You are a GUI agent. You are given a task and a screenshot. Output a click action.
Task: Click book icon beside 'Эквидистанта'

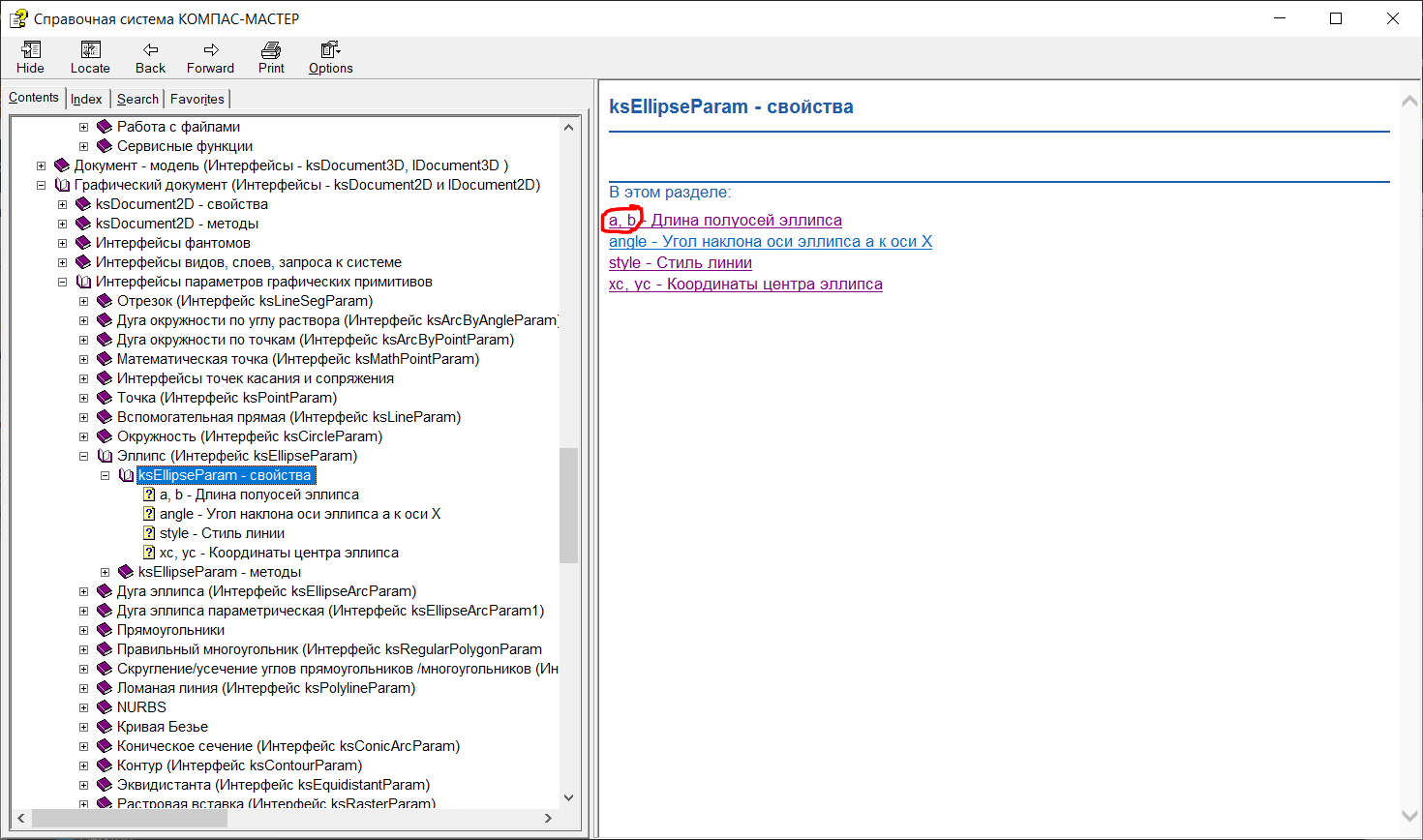[x=105, y=785]
